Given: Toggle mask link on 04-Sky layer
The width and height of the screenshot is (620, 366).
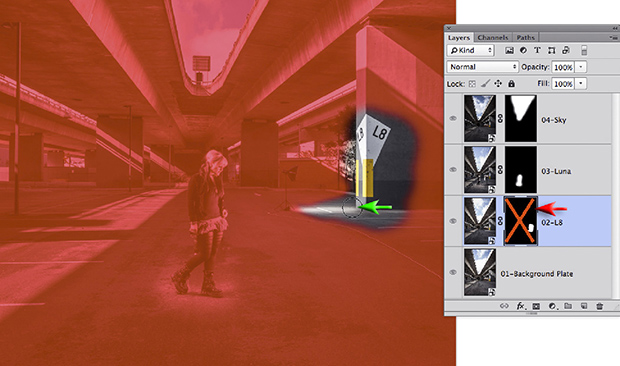Looking at the screenshot, I should tap(500, 118).
